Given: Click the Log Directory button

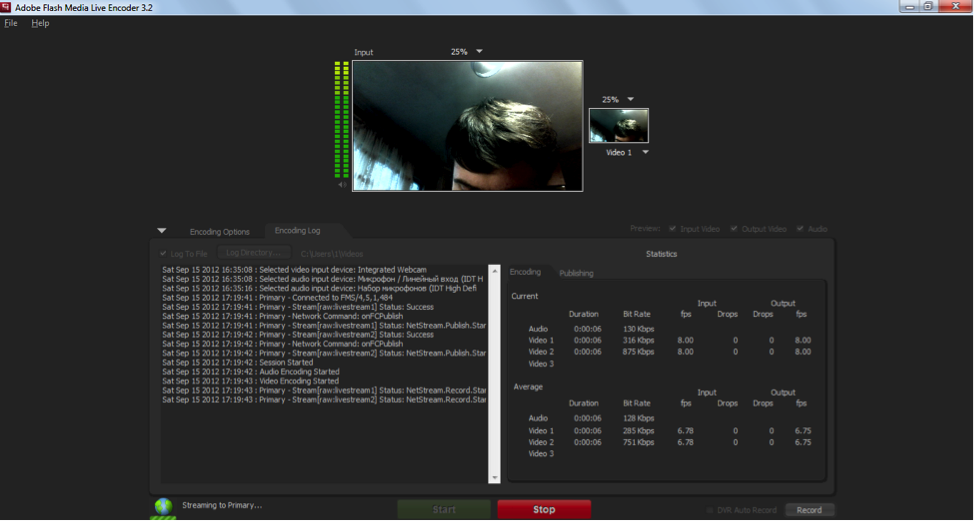Looking at the screenshot, I should [254, 253].
